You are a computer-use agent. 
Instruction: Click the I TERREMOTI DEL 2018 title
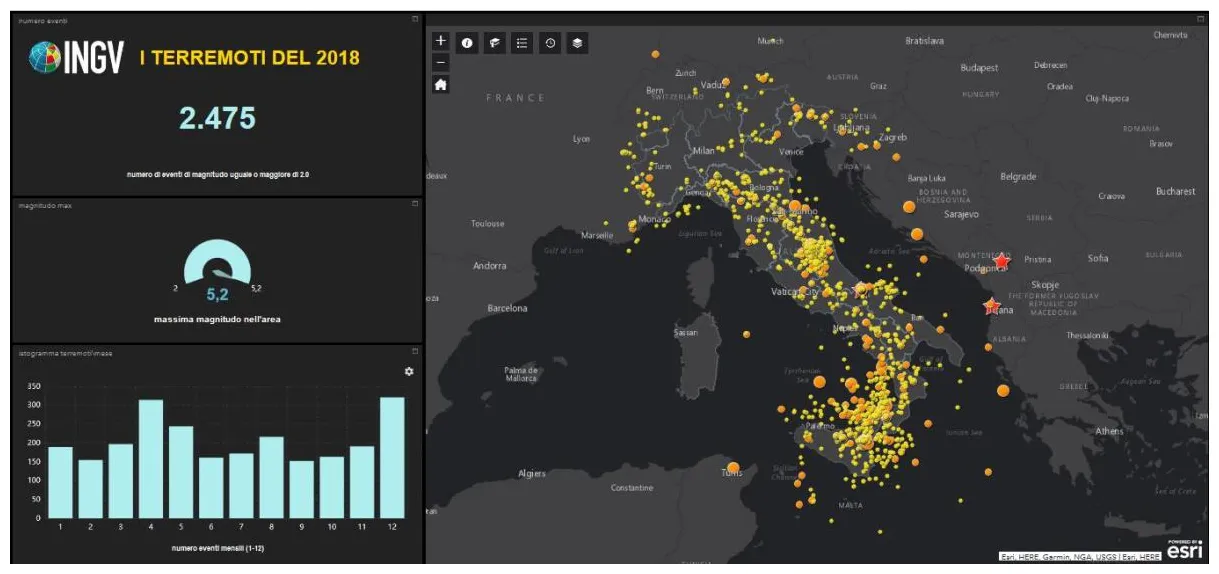[249, 58]
